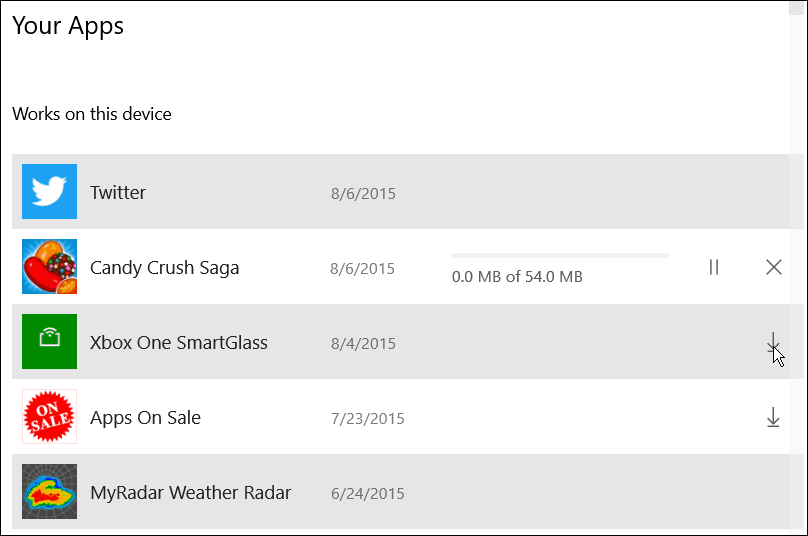Open the Candy Crush Saga title
The height and width of the screenshot is (536, 808).
pyautogui.click(x=164, y=268)
